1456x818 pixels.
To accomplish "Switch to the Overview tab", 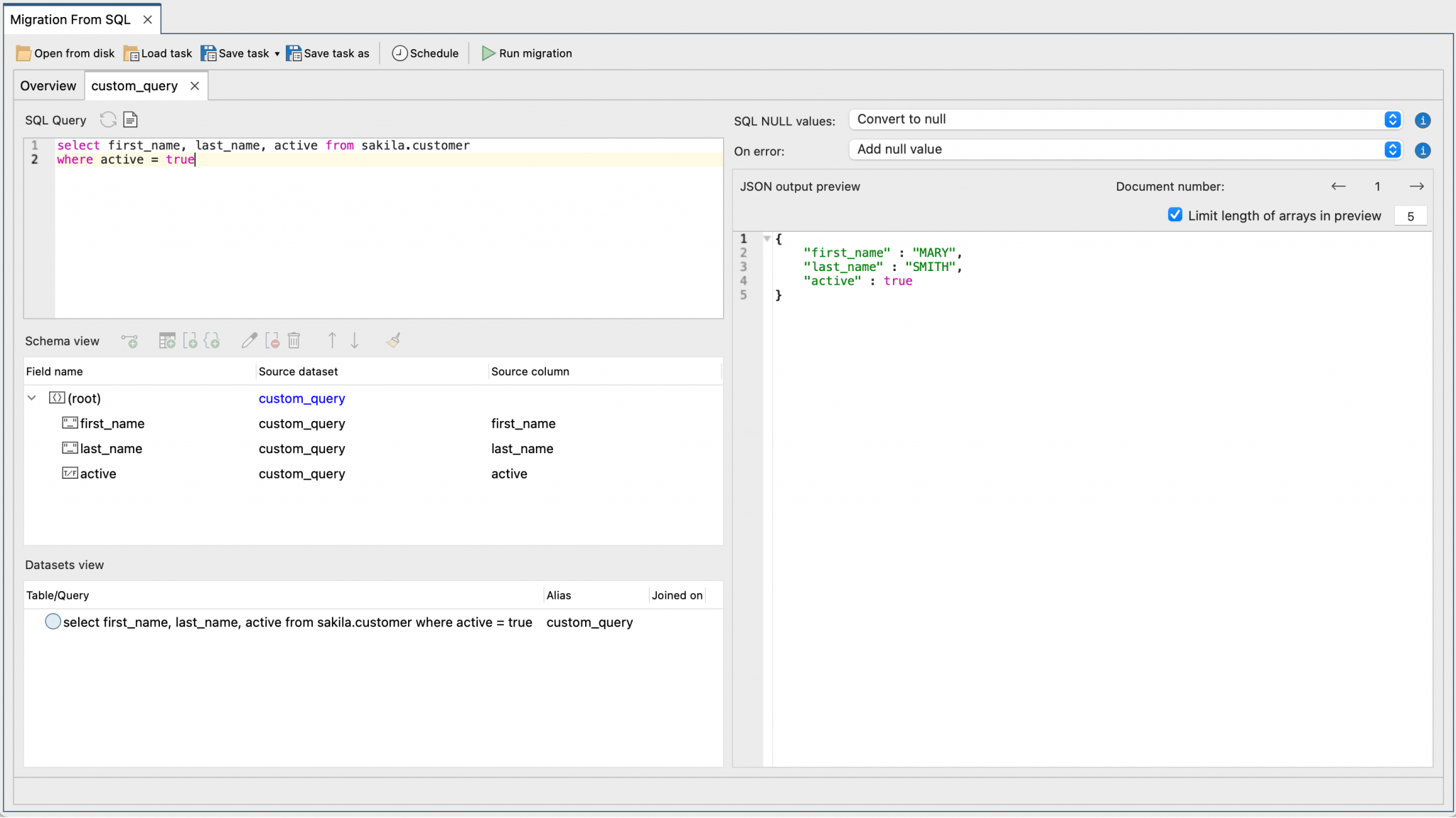I will coord(48,85).
